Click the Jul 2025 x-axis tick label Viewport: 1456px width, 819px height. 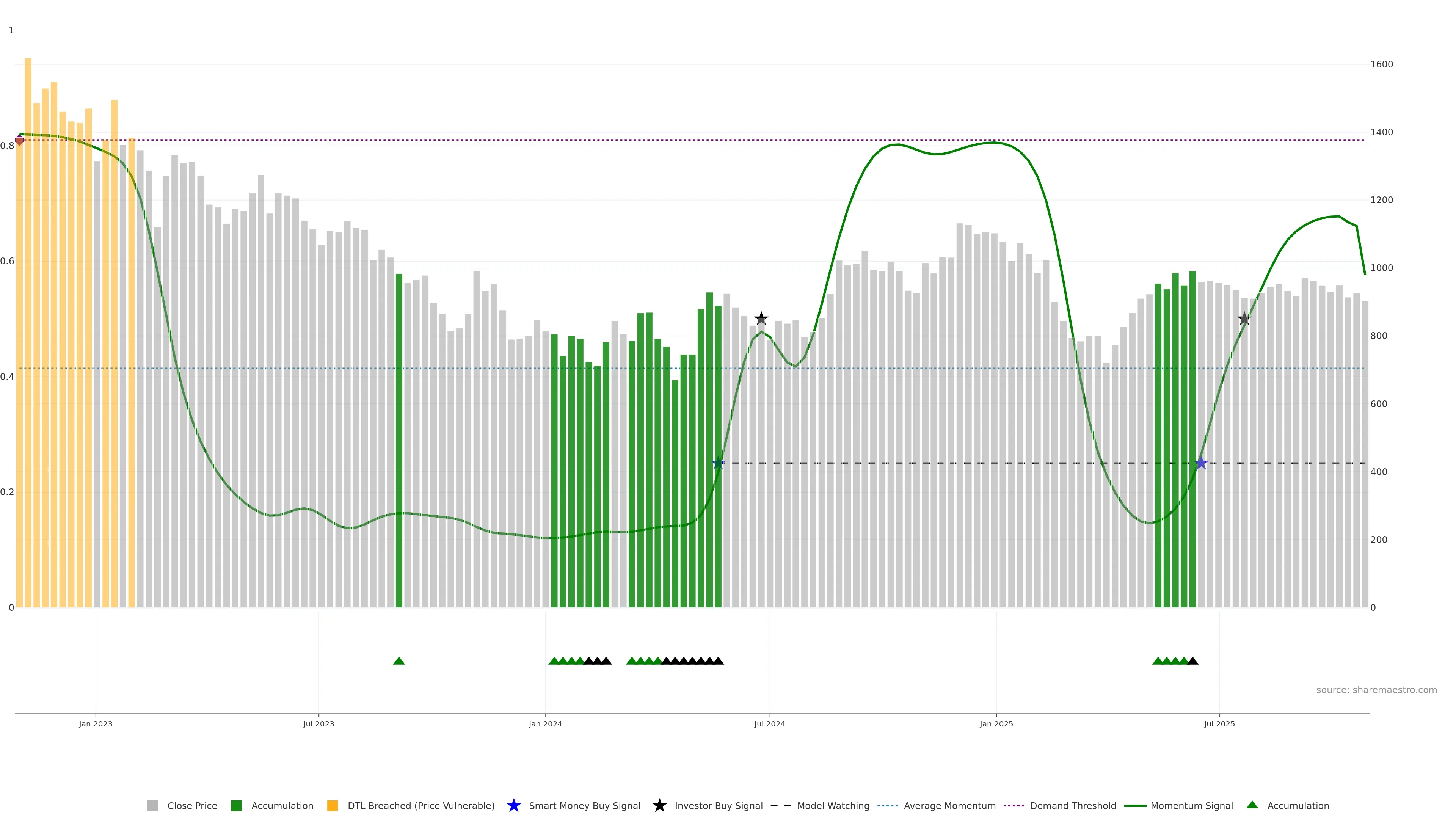[x=1219, y=724]
